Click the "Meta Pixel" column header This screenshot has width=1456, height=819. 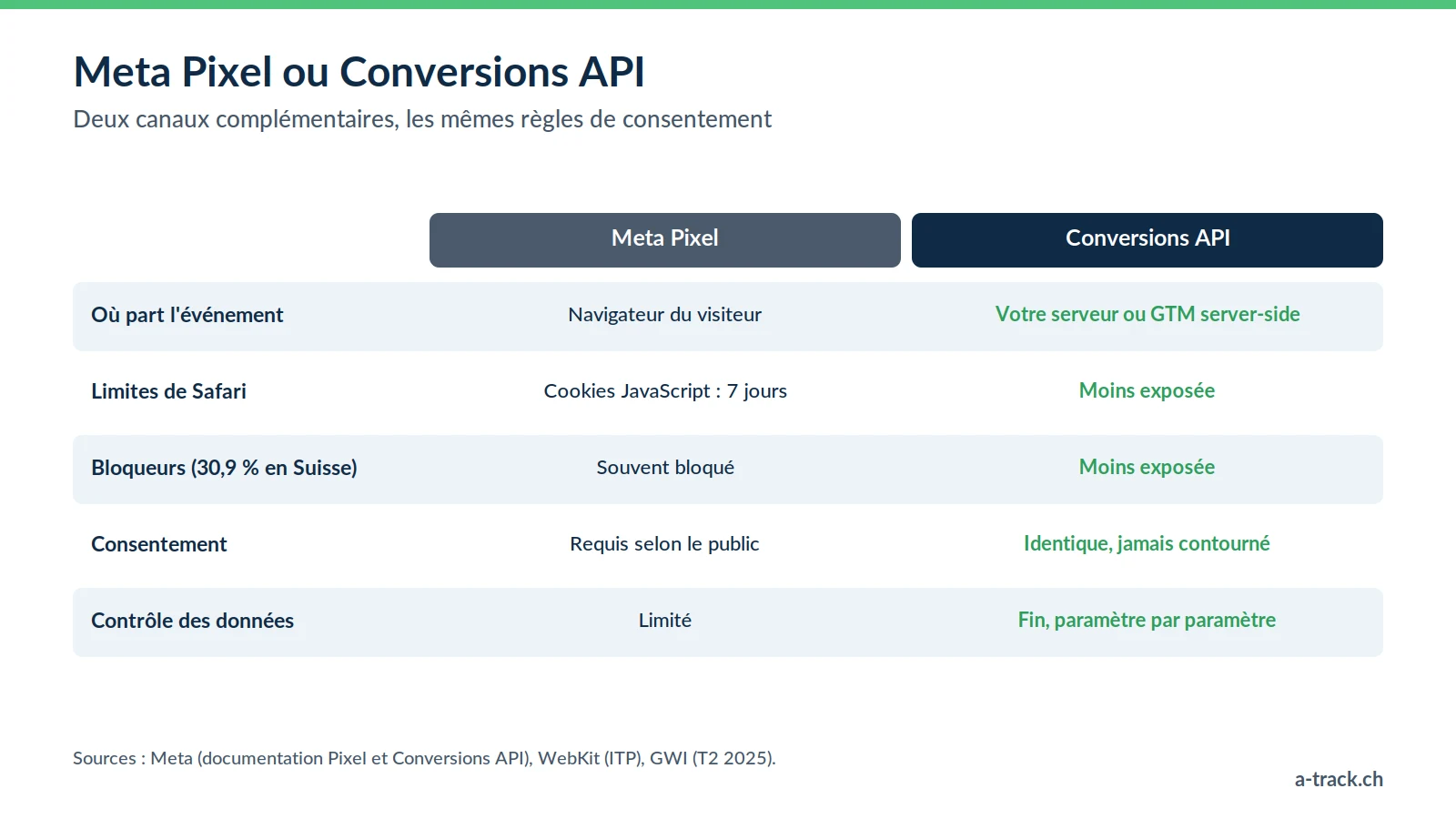pos(665,240)
